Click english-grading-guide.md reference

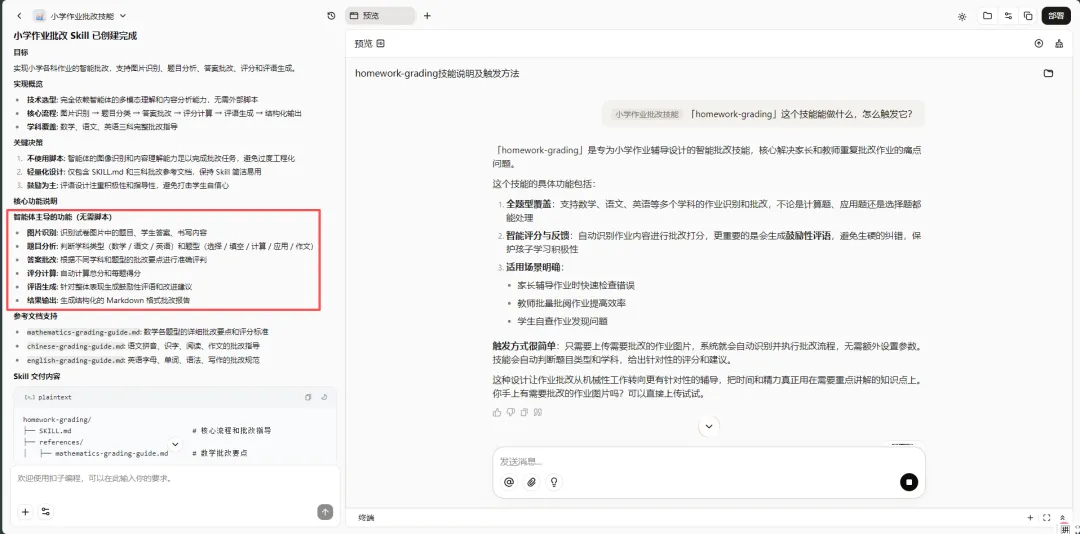click(x=76, y=360)
